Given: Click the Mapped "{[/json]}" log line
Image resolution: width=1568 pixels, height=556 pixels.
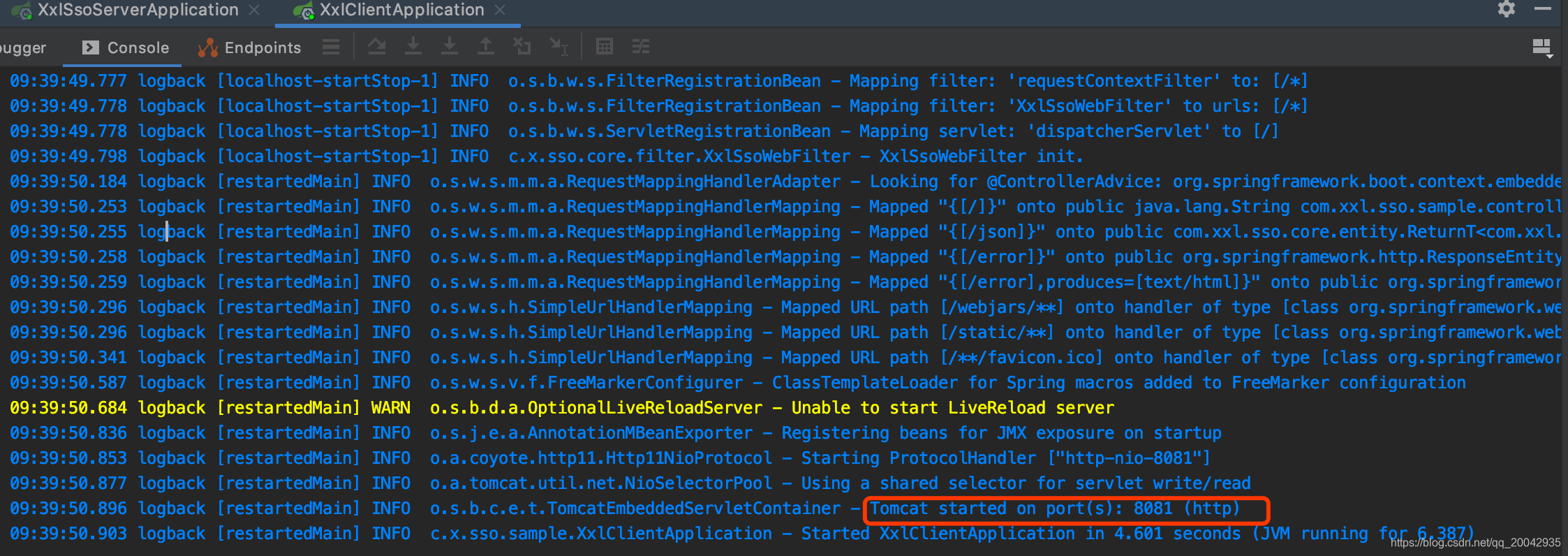Looking at the screenshot, I should (x=785, y=232).
